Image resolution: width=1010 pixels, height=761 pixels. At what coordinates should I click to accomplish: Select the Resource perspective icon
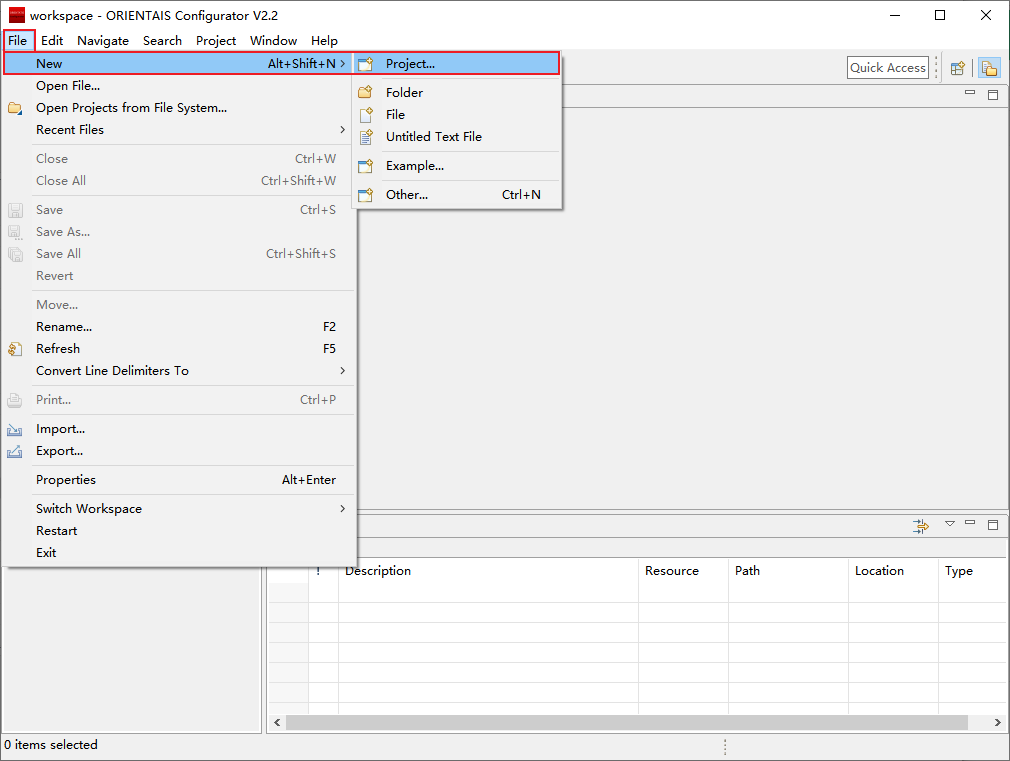tap(989, 68)
